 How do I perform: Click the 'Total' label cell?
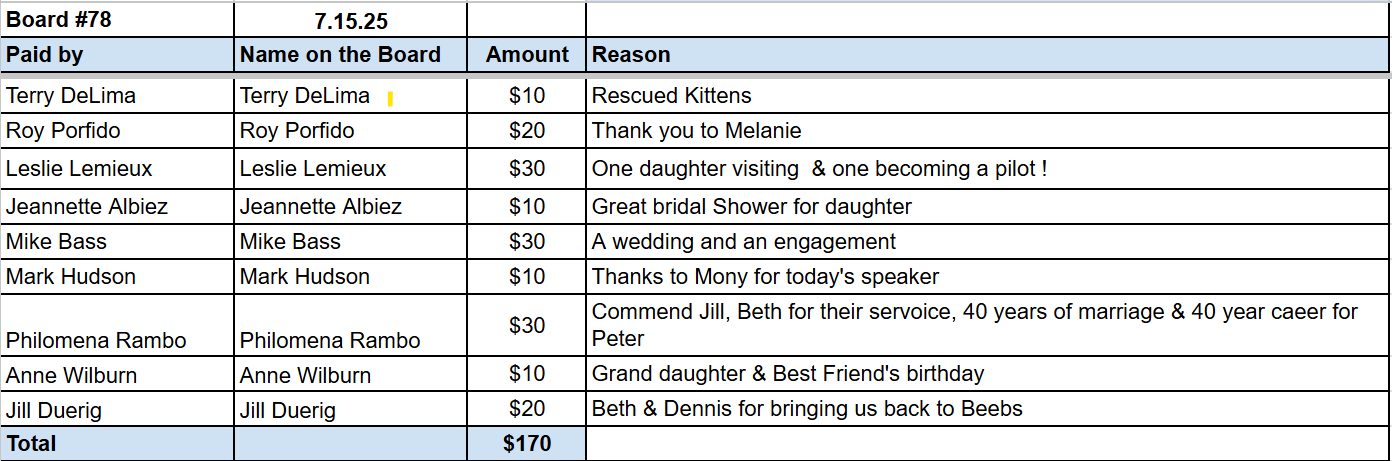pyautogui.click(x=32, y=444)
